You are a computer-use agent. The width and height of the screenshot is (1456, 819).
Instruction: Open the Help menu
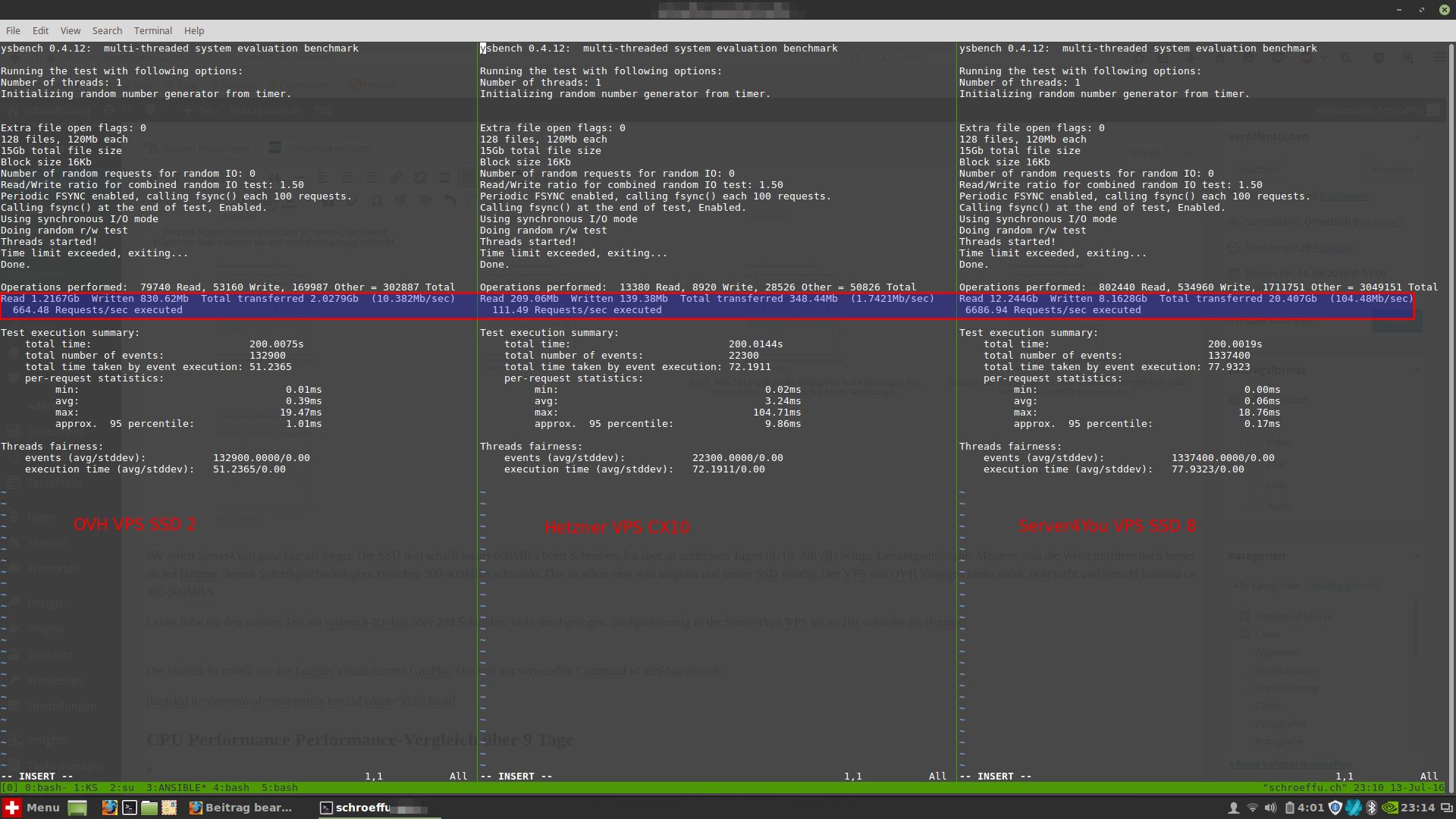(194, 30)
